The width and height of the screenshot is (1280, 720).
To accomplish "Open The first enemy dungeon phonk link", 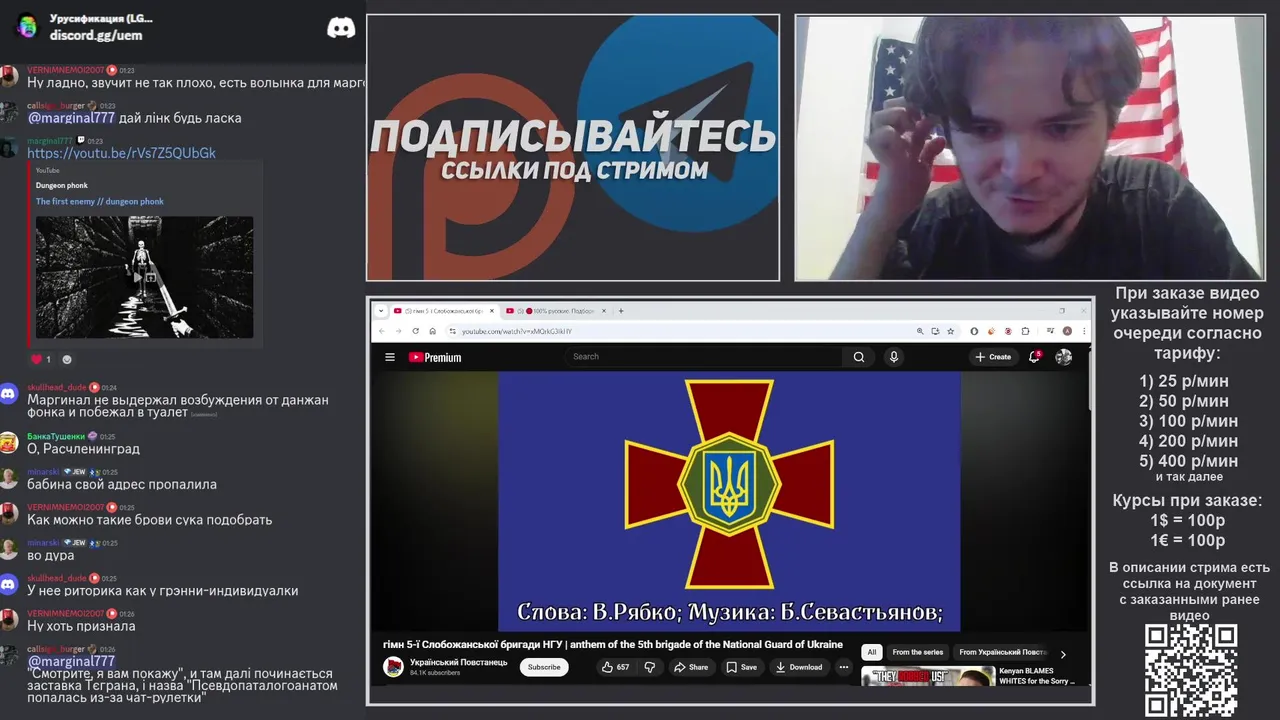I will pos(100,201).
